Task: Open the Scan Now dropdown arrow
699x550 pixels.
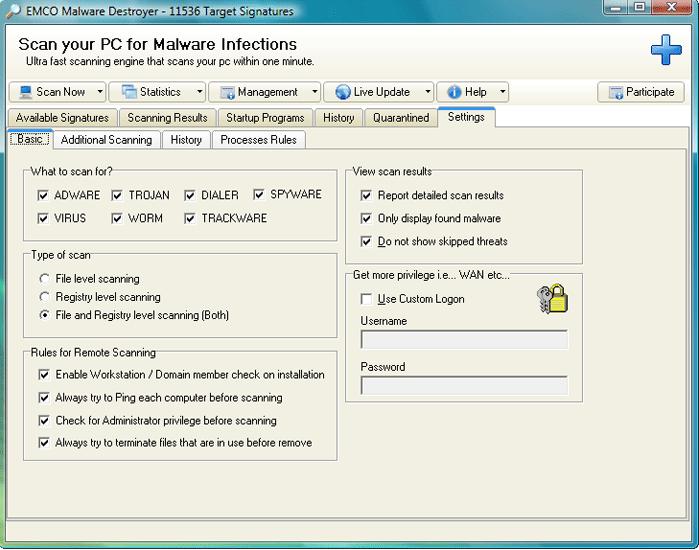Action: [100, 92]
